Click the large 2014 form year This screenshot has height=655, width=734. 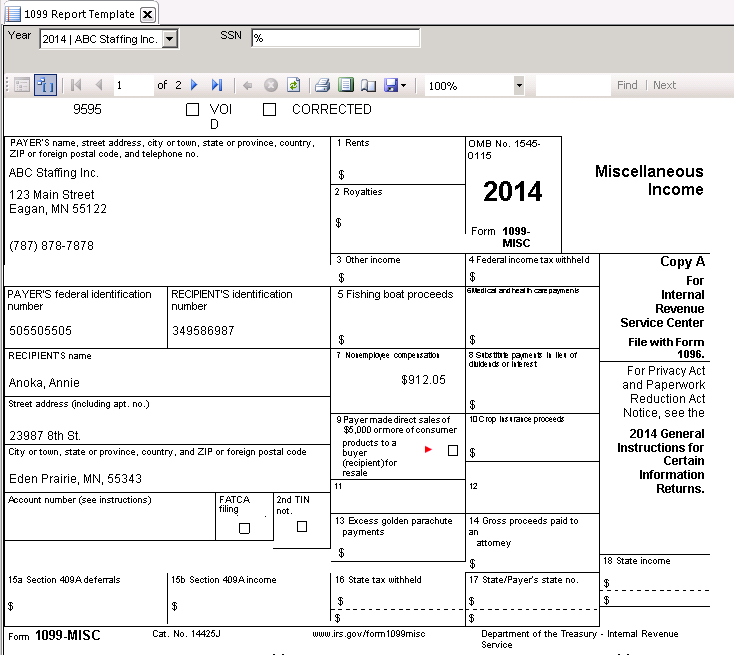click(513, 191)
